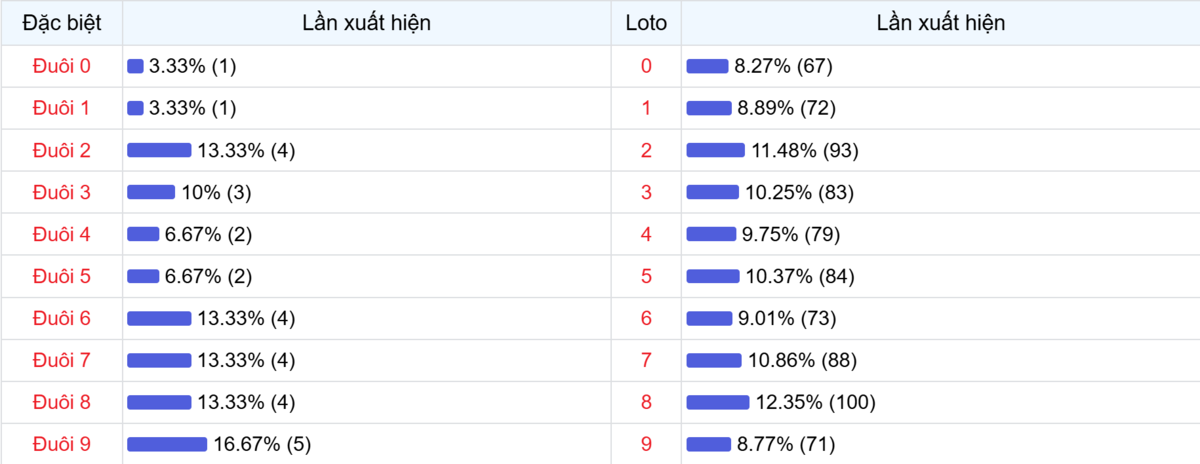Open the Đuôi 9 link

coord(61,445)
